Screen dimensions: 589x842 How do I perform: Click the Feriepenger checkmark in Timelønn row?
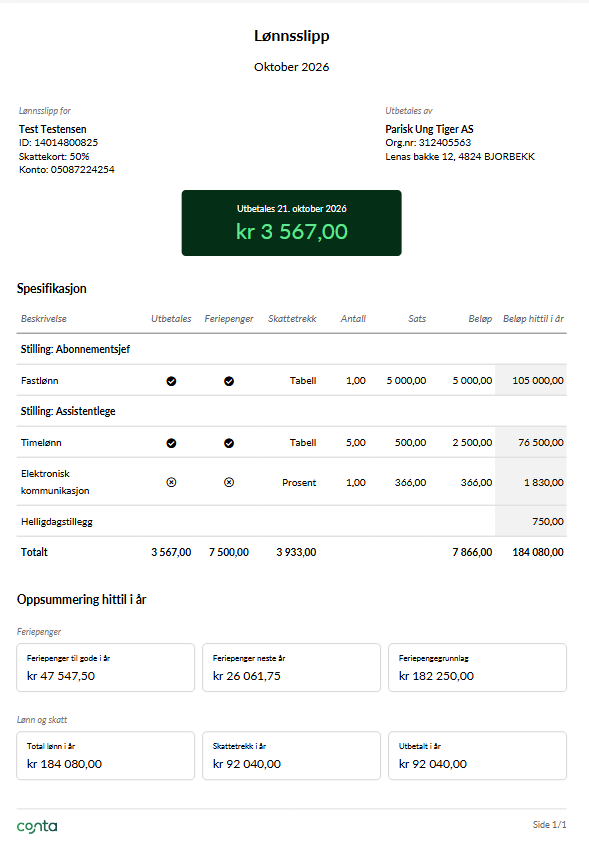[229, 443]
